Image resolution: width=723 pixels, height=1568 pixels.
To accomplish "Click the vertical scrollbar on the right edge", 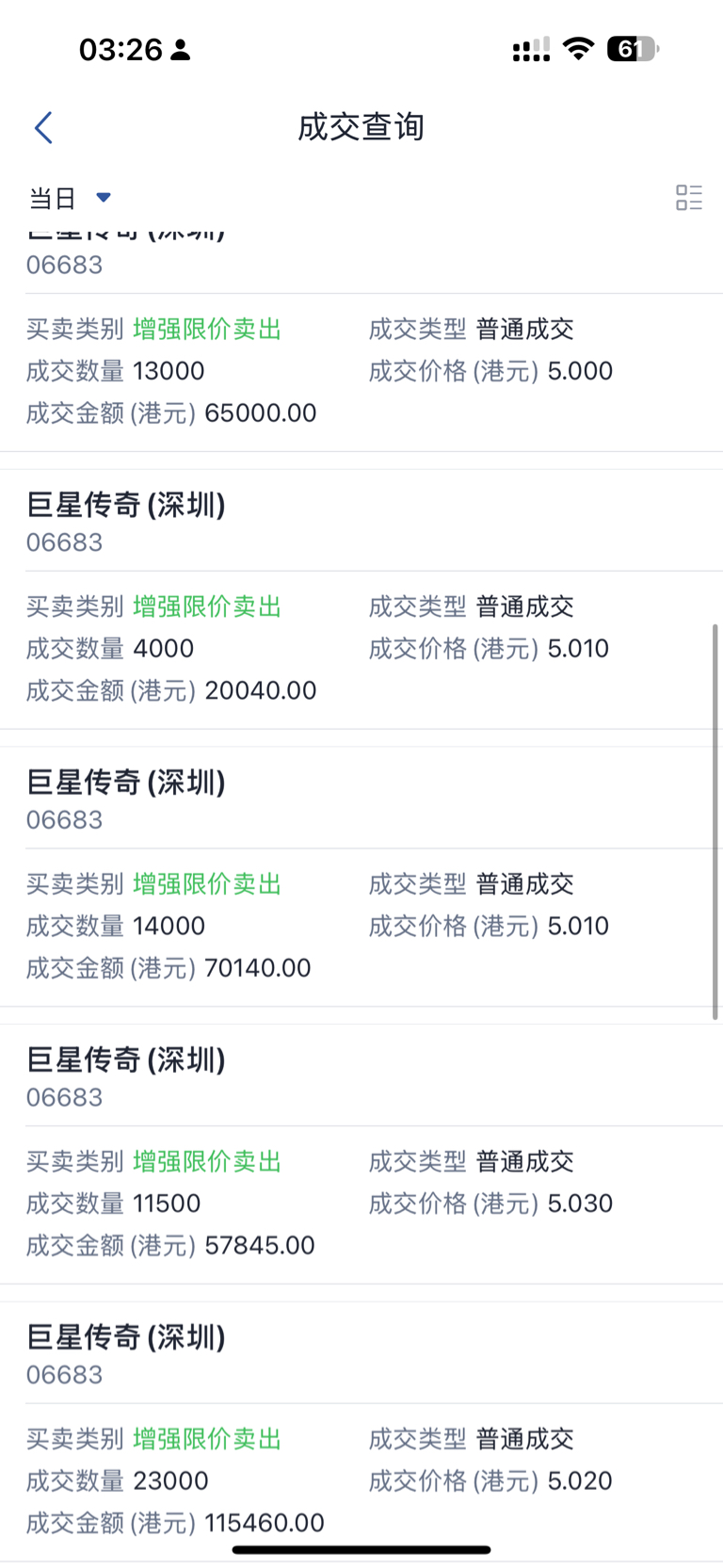I will pyautogui.click(x=715, y=821).
